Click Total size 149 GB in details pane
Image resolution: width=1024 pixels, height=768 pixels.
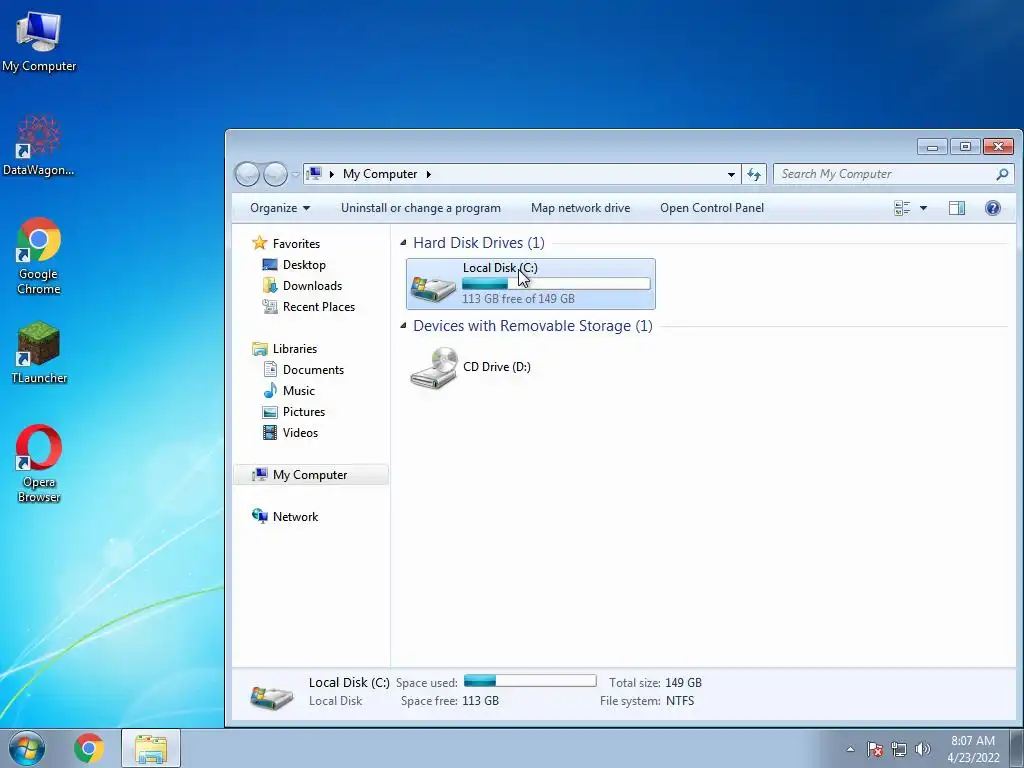pyautogui.click(x=655, y=682)
